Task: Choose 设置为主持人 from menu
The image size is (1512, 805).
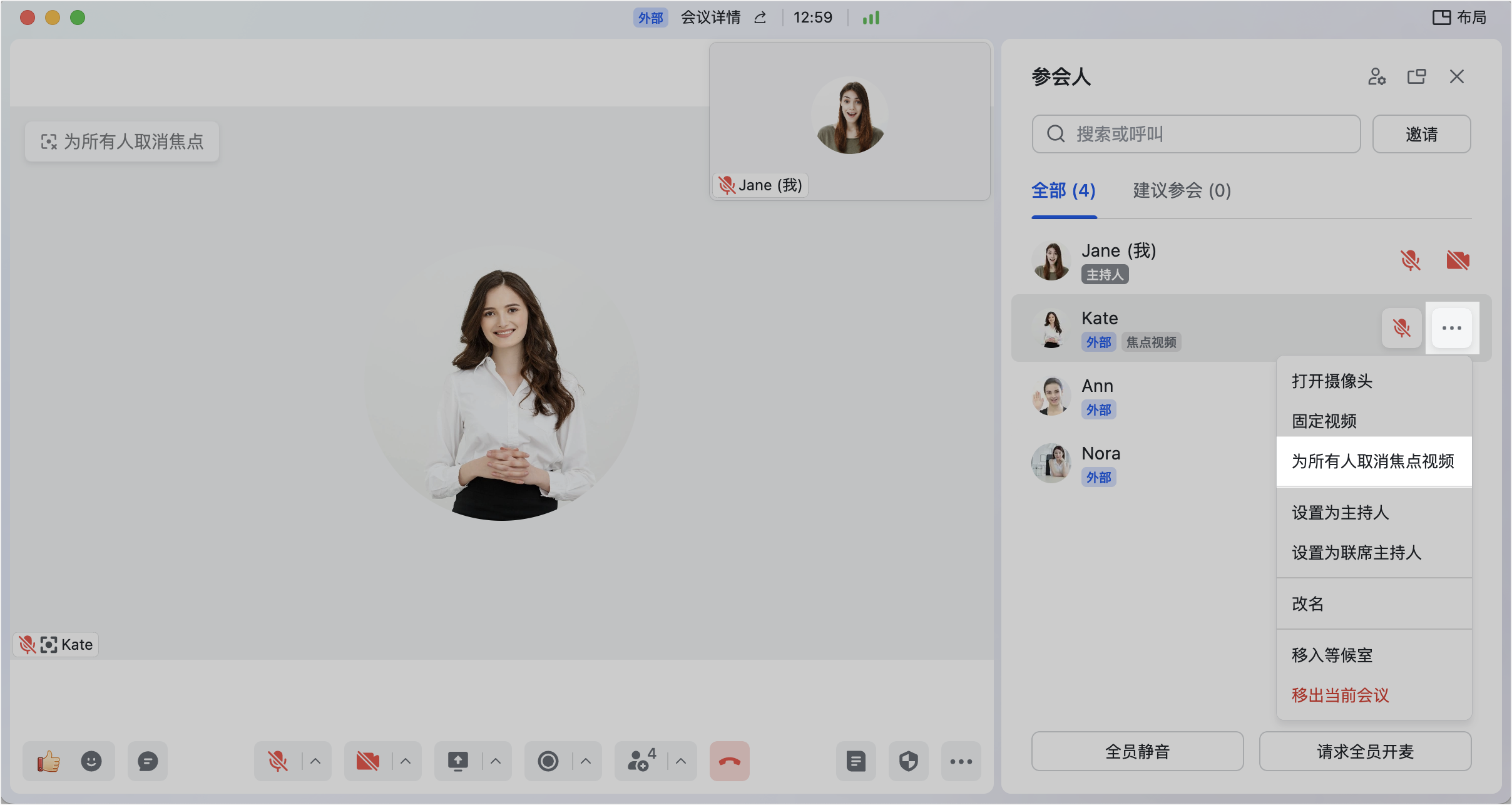Action: point(1374,513)
